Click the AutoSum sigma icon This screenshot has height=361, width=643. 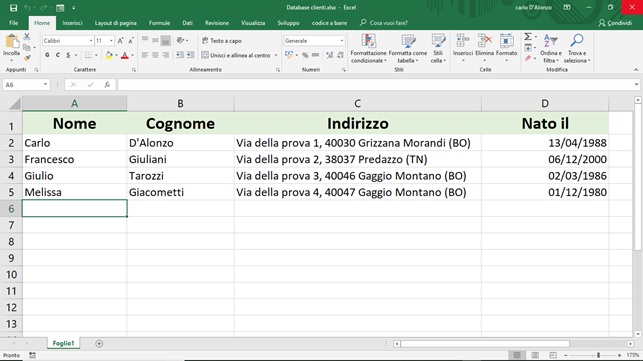528,37
